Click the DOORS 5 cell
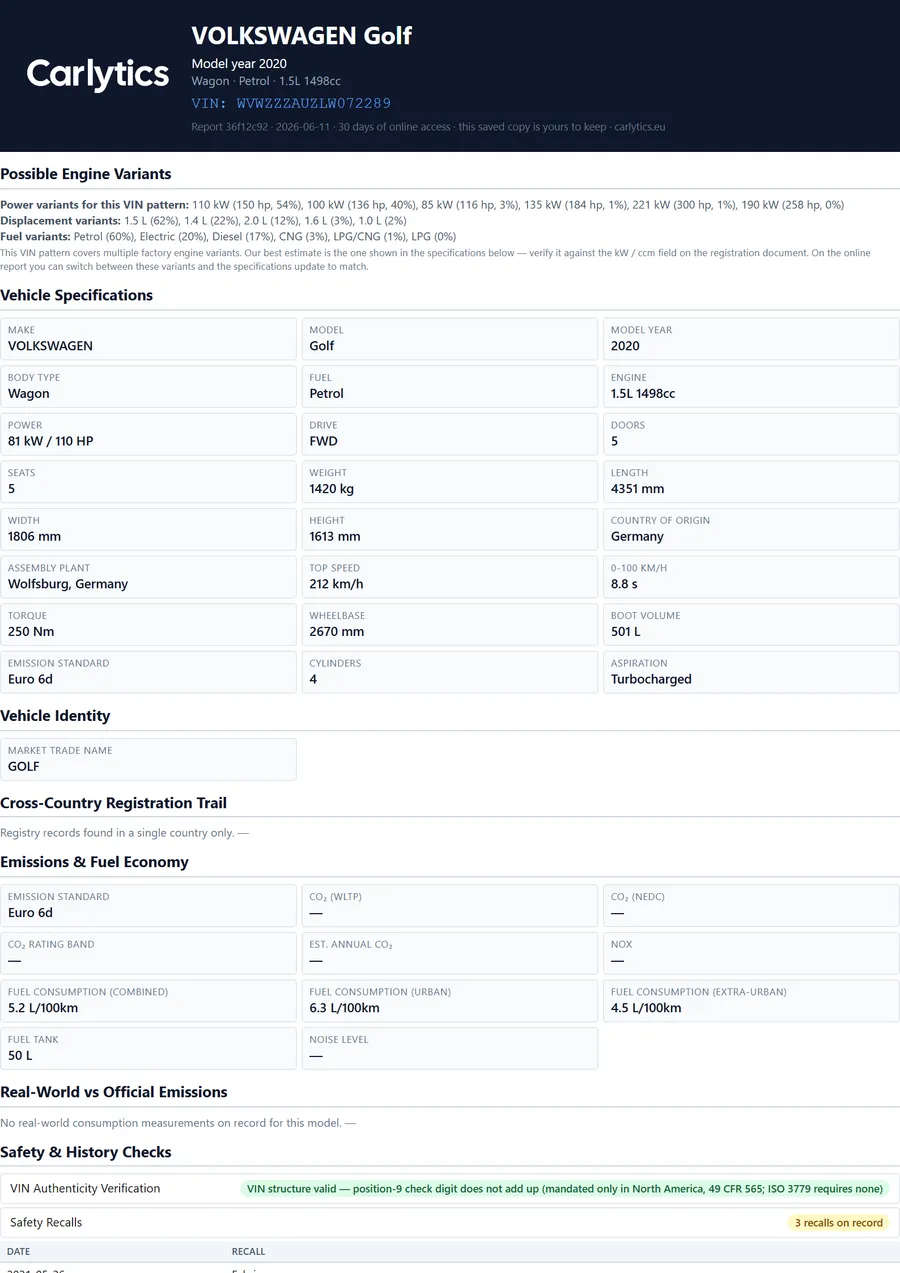The image size is (900, 1273). click(751, 434)
